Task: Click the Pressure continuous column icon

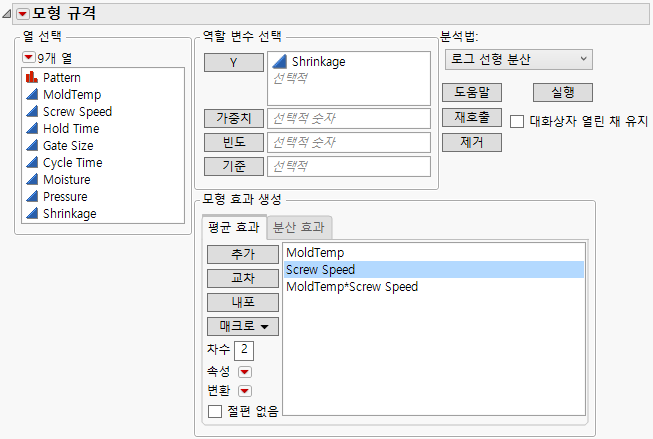Action: (x=32, y=197)
